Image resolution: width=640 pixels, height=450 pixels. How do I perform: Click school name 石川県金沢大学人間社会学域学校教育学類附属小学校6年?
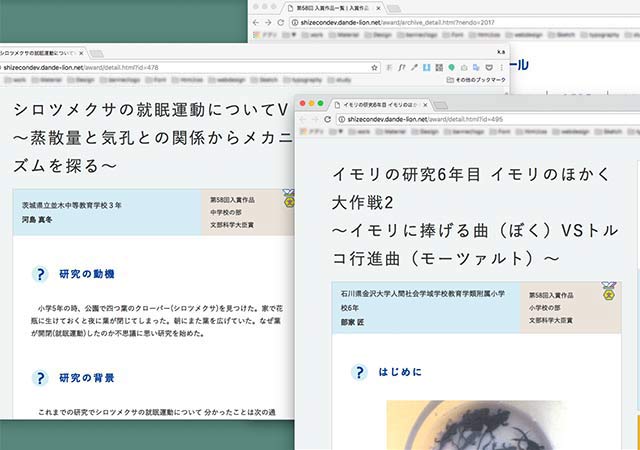click(x=423, y=301)
